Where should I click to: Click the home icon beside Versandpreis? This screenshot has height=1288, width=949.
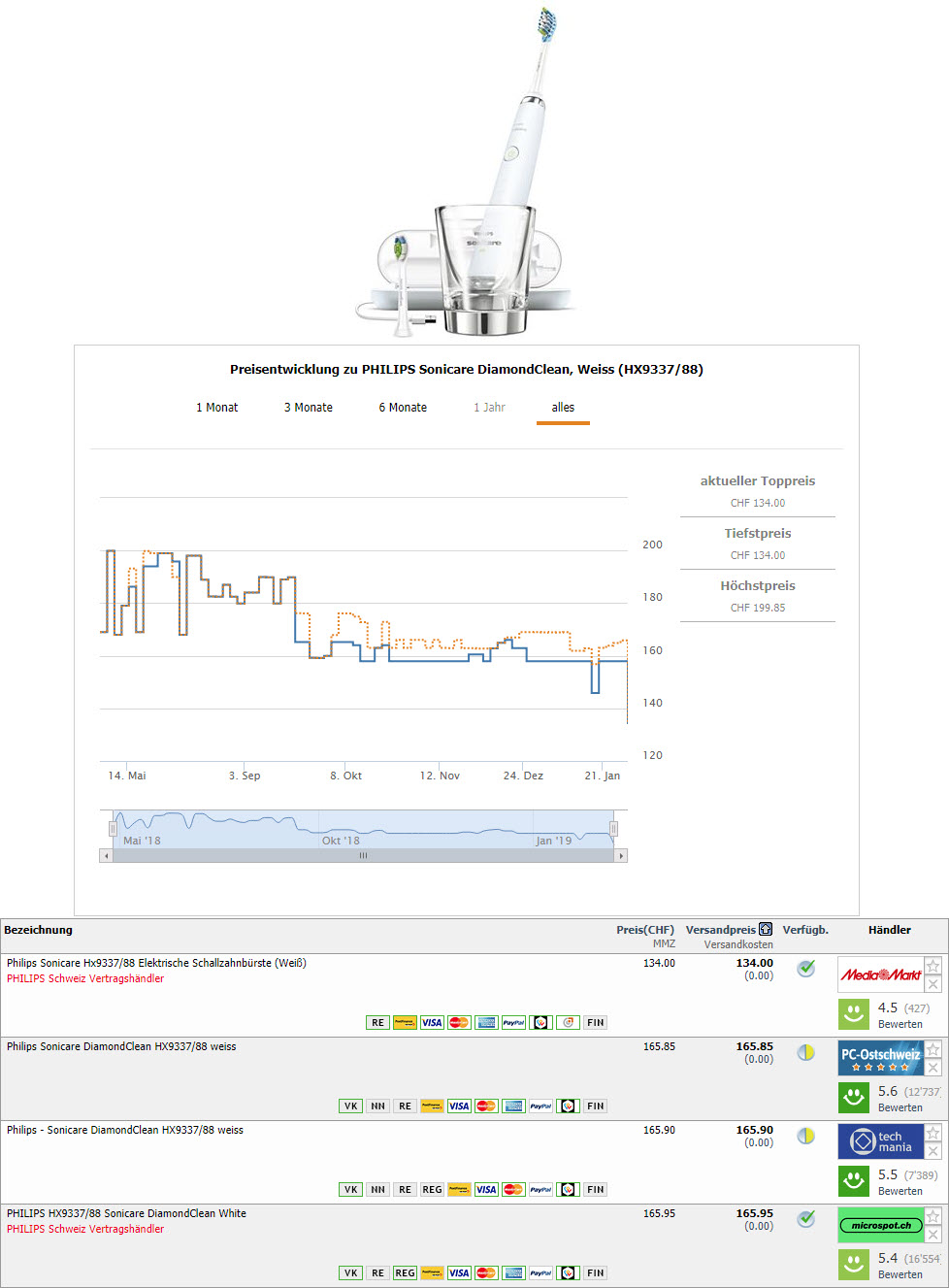(766, 930)
